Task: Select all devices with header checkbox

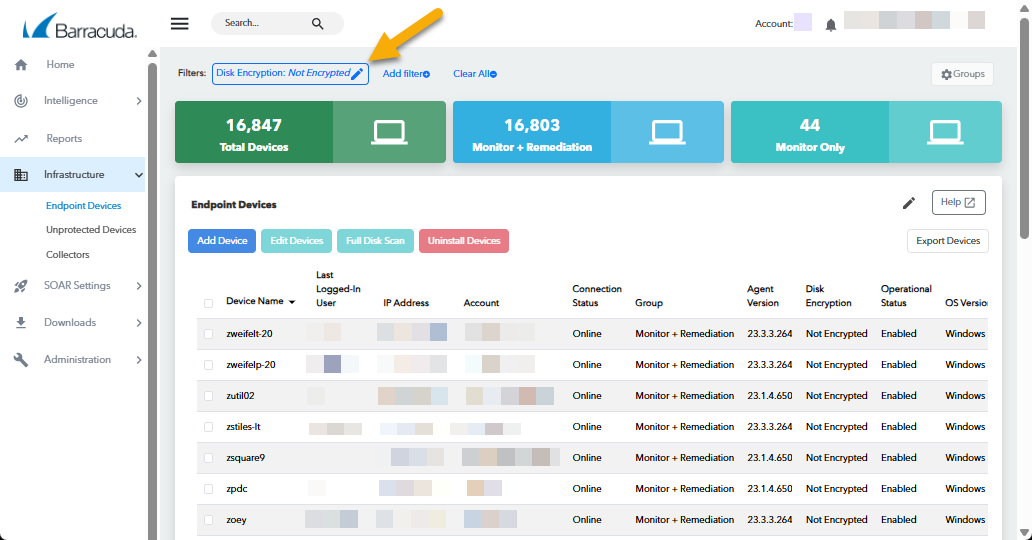Action: [x=208, y=303]
